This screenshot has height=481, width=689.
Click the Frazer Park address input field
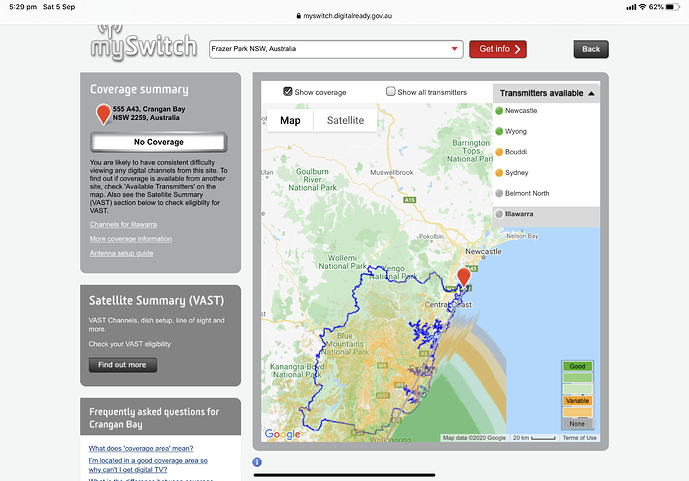click(x=328, y=49)
